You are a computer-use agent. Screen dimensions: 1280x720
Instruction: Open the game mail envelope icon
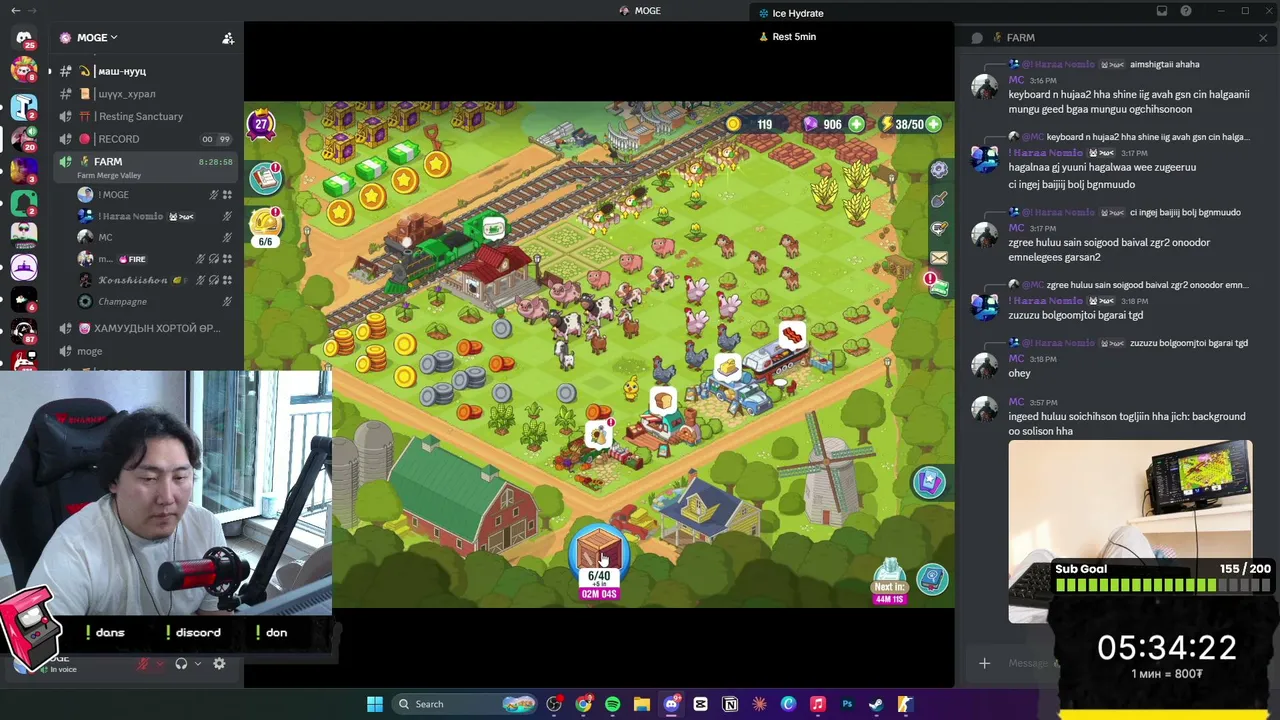click(x=939, y=258)
